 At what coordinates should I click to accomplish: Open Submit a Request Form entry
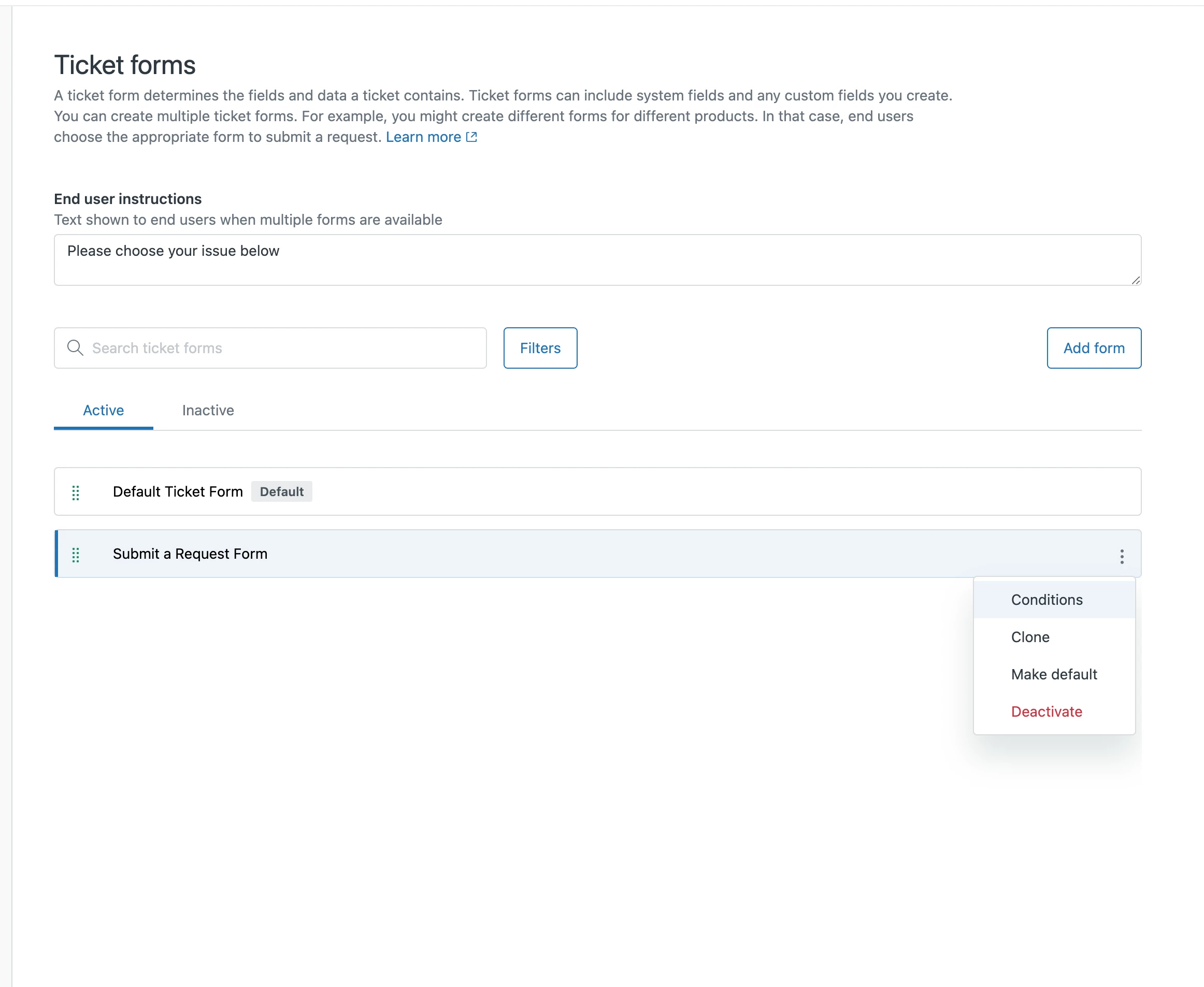190,554
